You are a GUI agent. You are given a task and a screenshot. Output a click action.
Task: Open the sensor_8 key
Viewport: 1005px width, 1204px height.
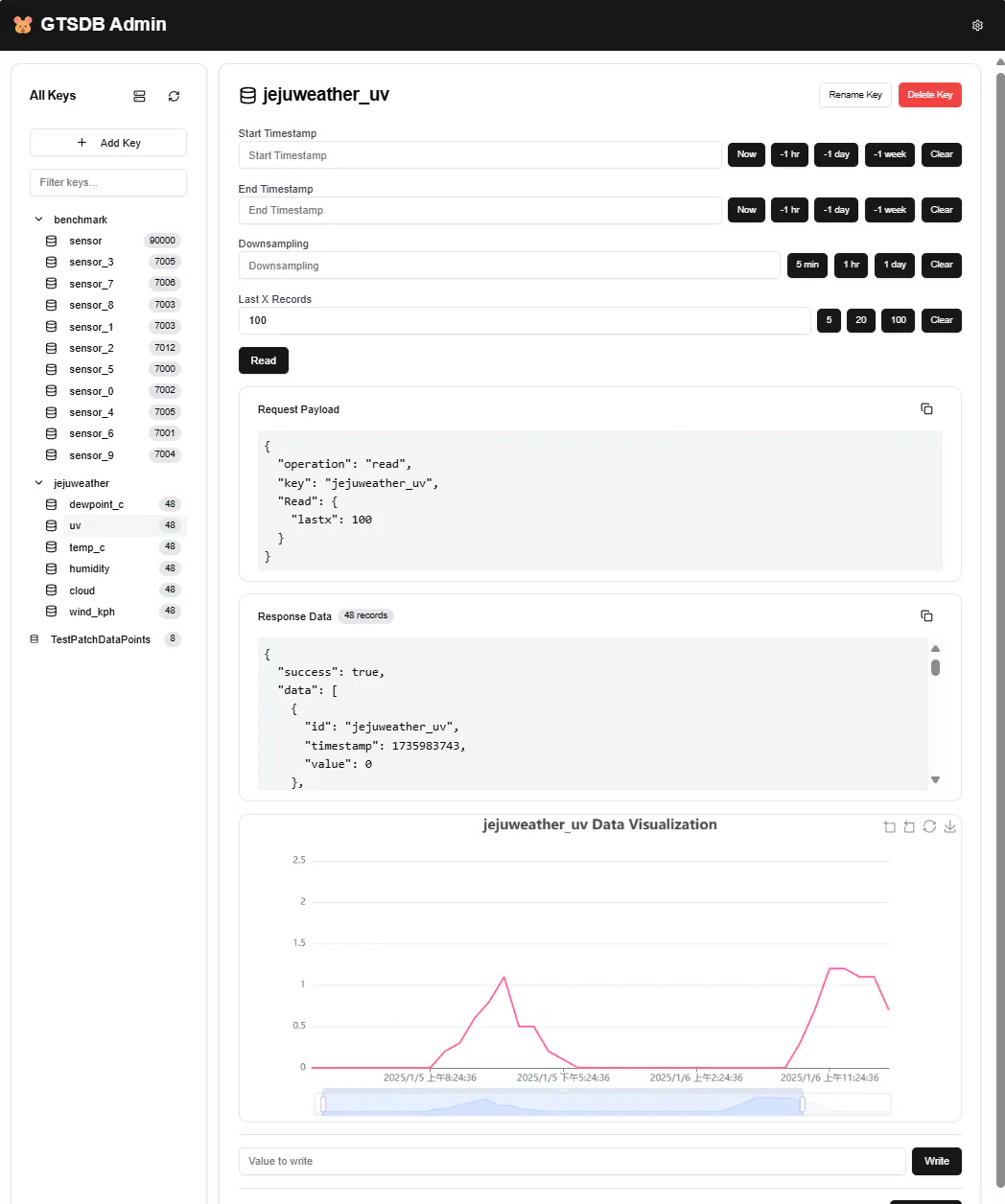pos(113,305)
